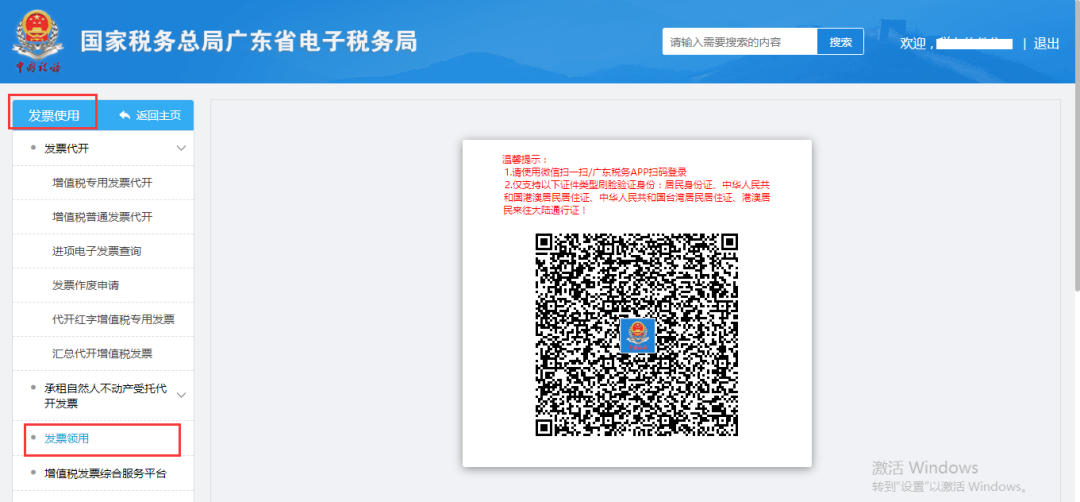The height and width of the screenshot is (502, 1080).
Task: Collapse the 承租自然人不动产受托代开发票 chevron
Action: (x=182, y=395)
